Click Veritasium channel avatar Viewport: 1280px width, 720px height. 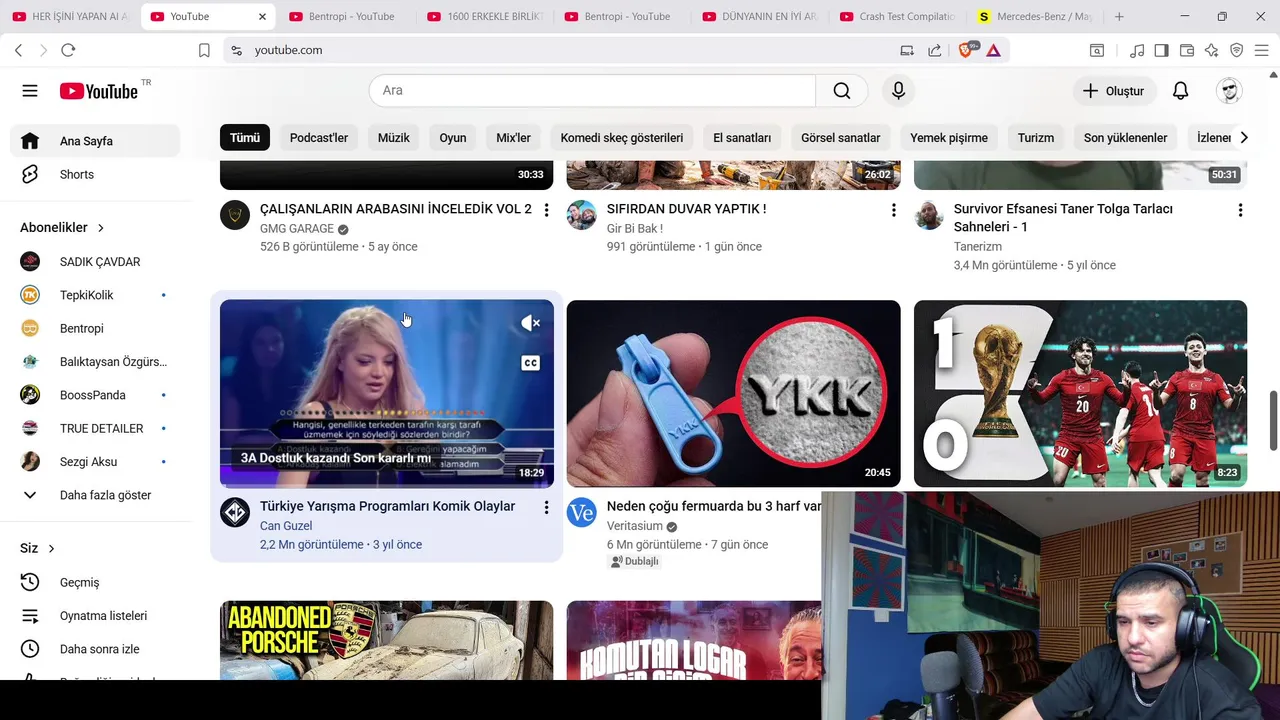[x=582, y=513]
